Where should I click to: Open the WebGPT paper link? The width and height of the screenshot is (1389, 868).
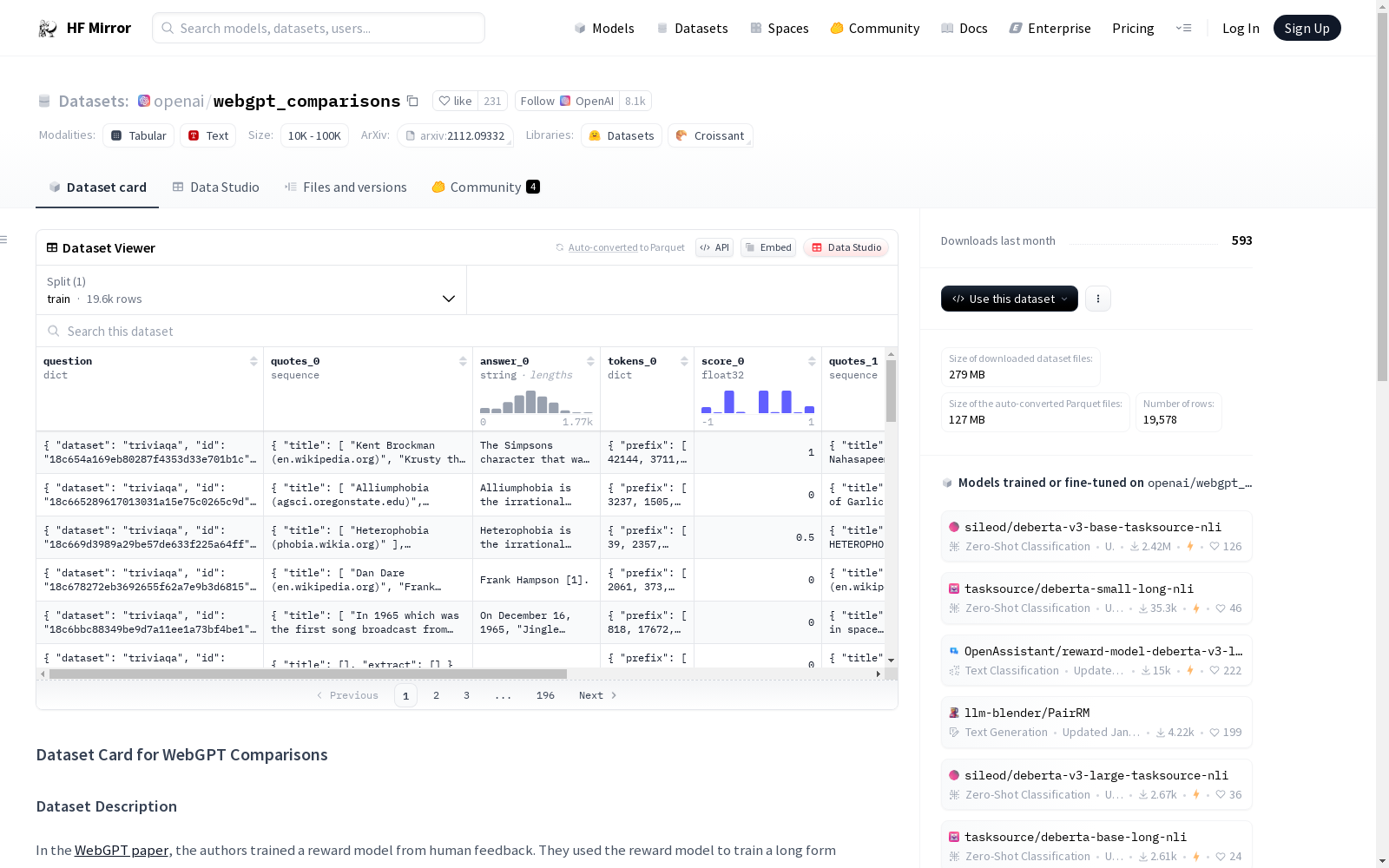coord(122,851)
